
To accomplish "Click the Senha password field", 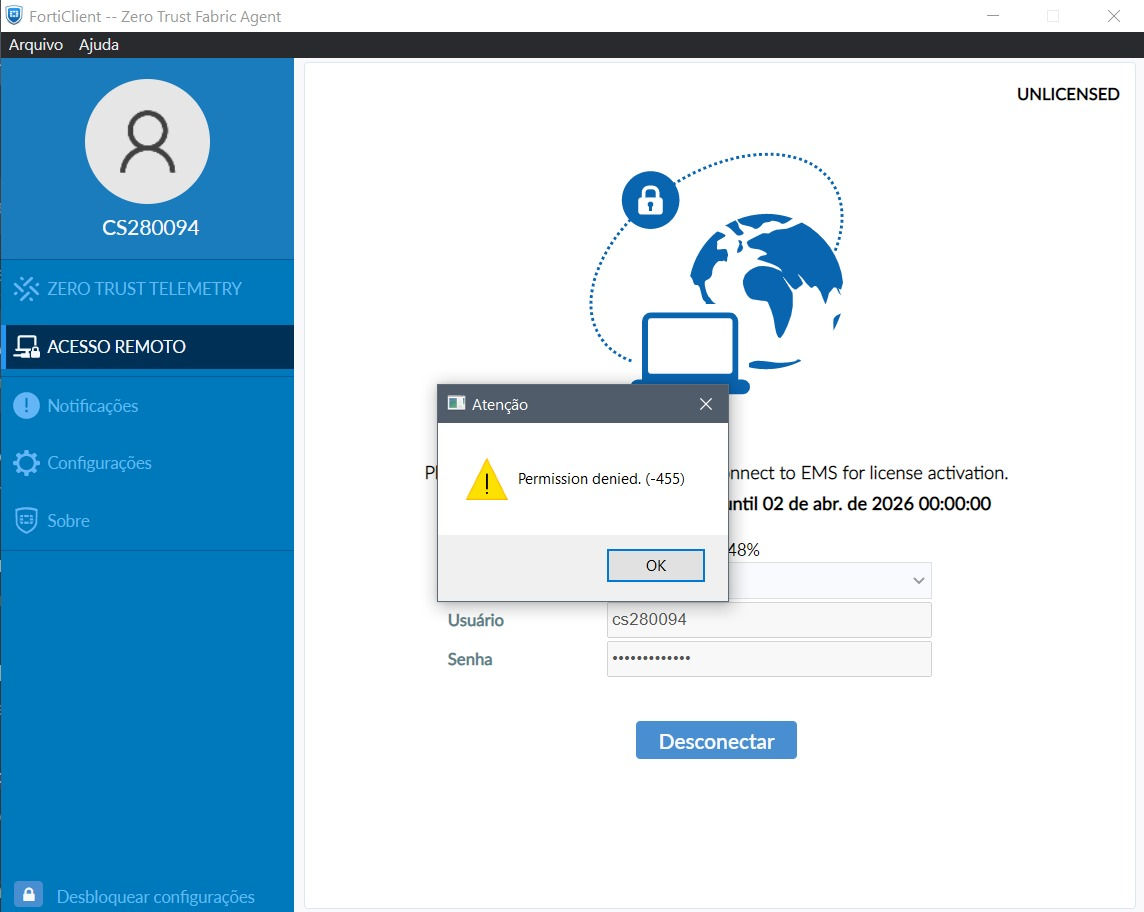I will (x=769, y=659).
